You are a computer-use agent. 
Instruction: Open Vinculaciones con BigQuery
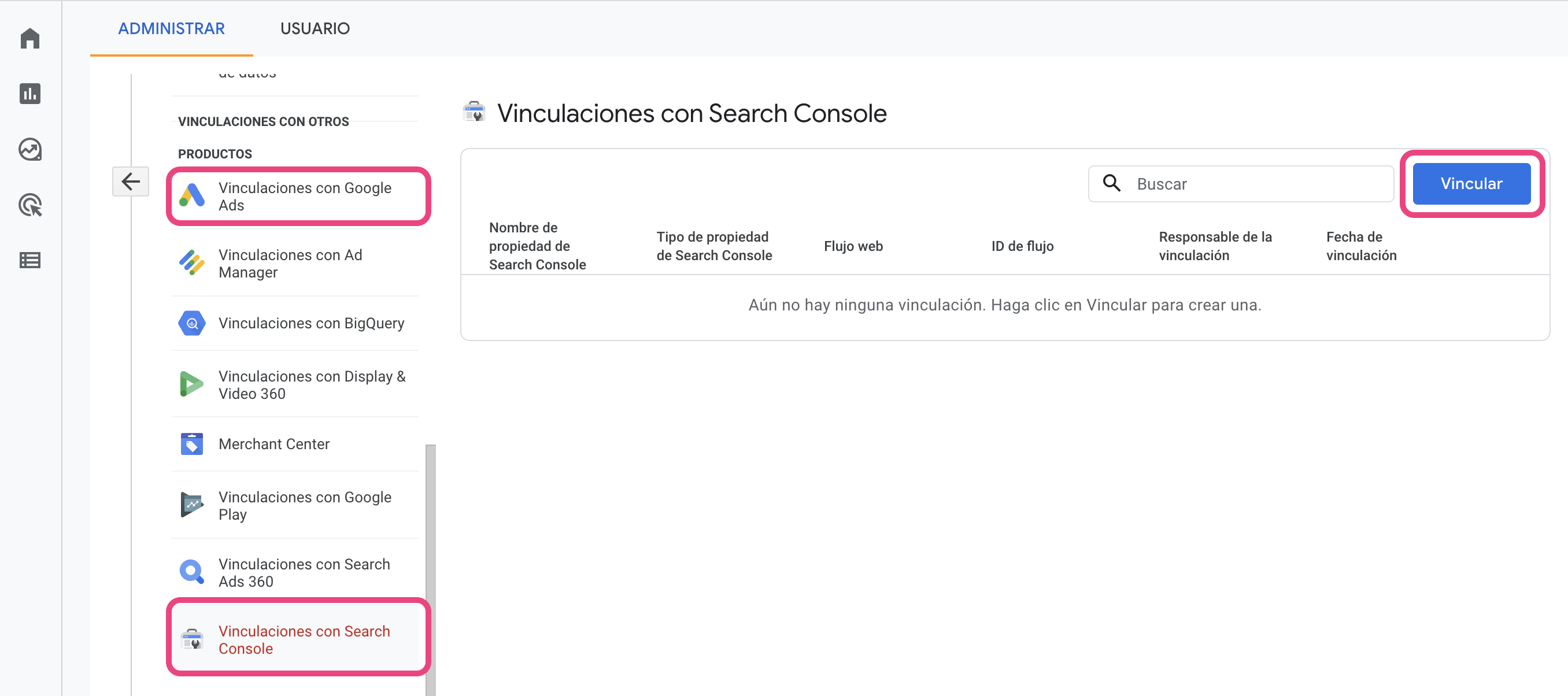click(x=295, y=323)
